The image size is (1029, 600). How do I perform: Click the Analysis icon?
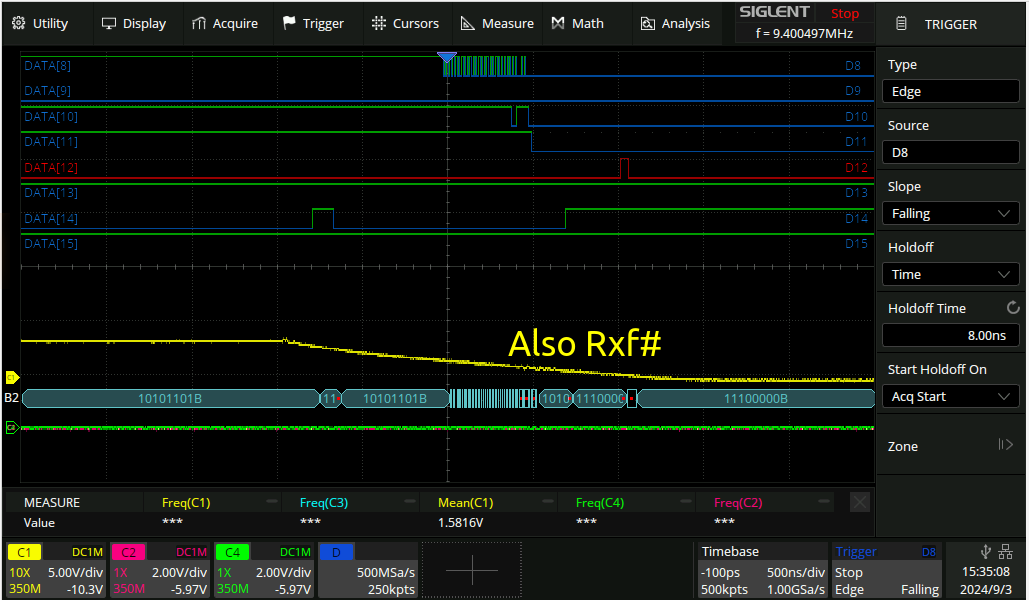click(648, 23)
